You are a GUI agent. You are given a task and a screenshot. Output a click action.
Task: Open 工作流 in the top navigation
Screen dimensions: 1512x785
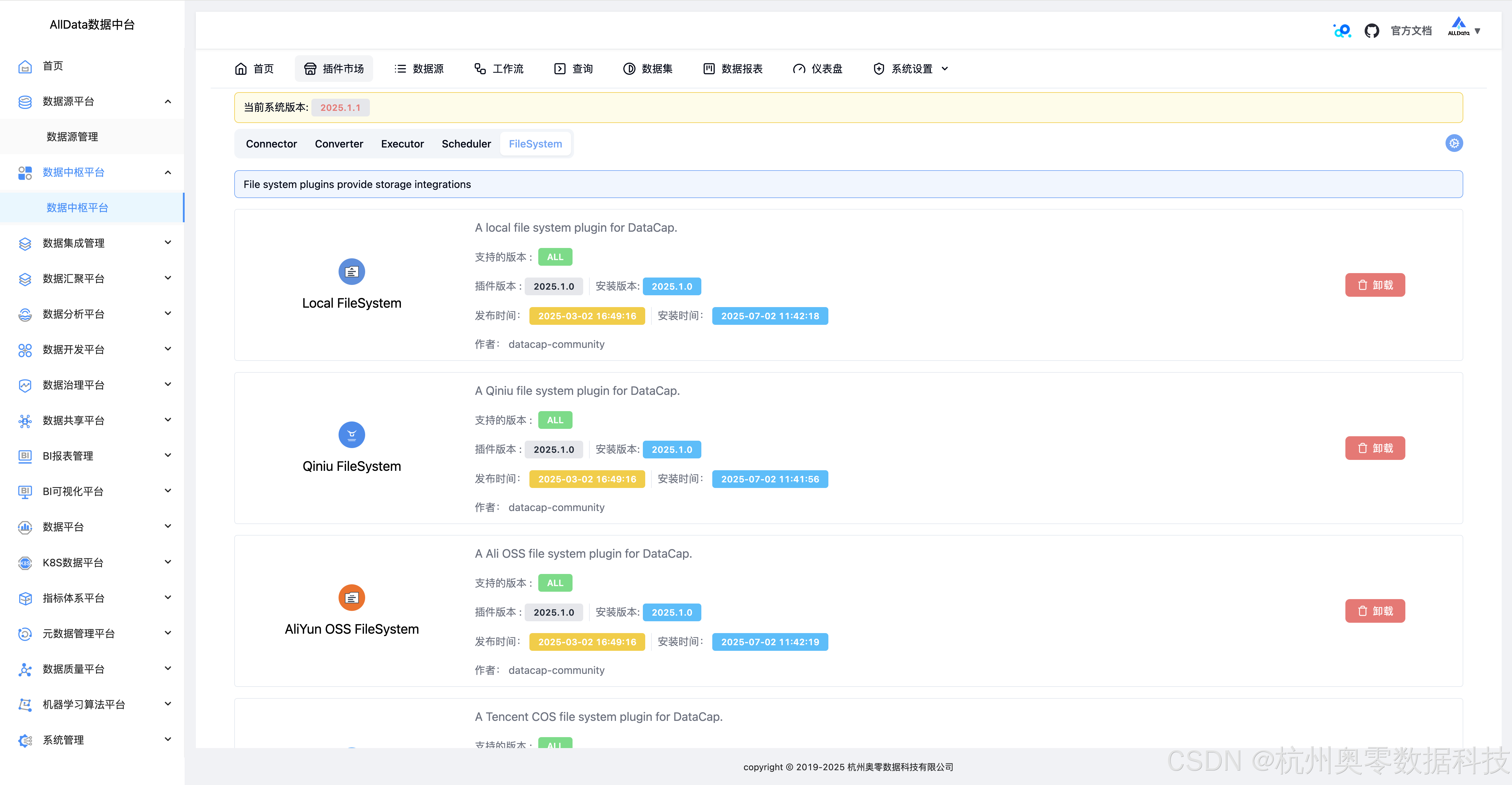click(499, 69)
